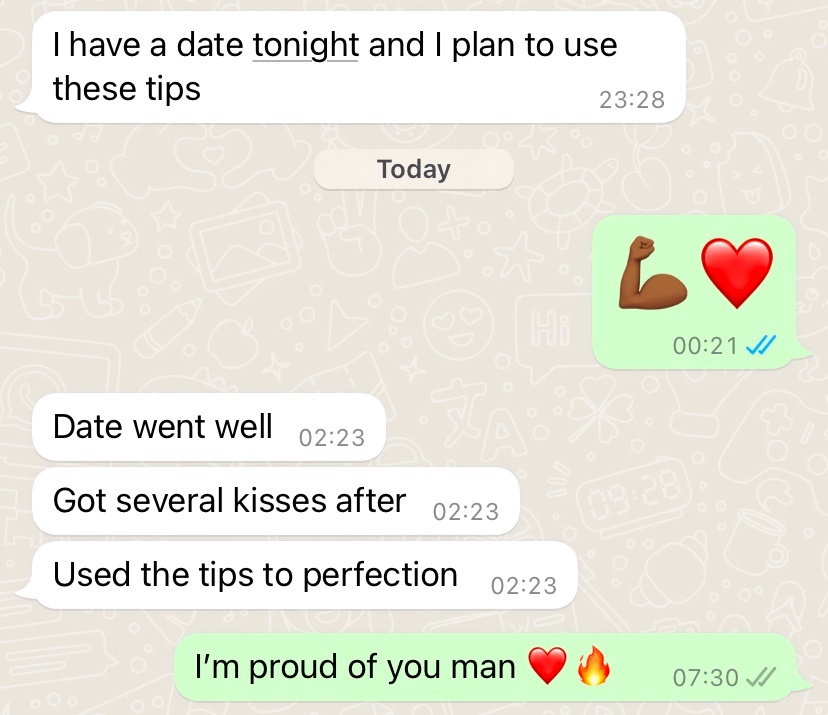Tap the 07:30 timestamp
Image resolution: width=828 pixels, height=715 pixels.
705,678
